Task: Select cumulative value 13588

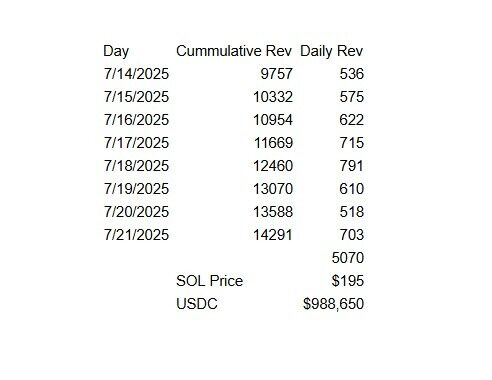Action: click(x=273, y=212)
